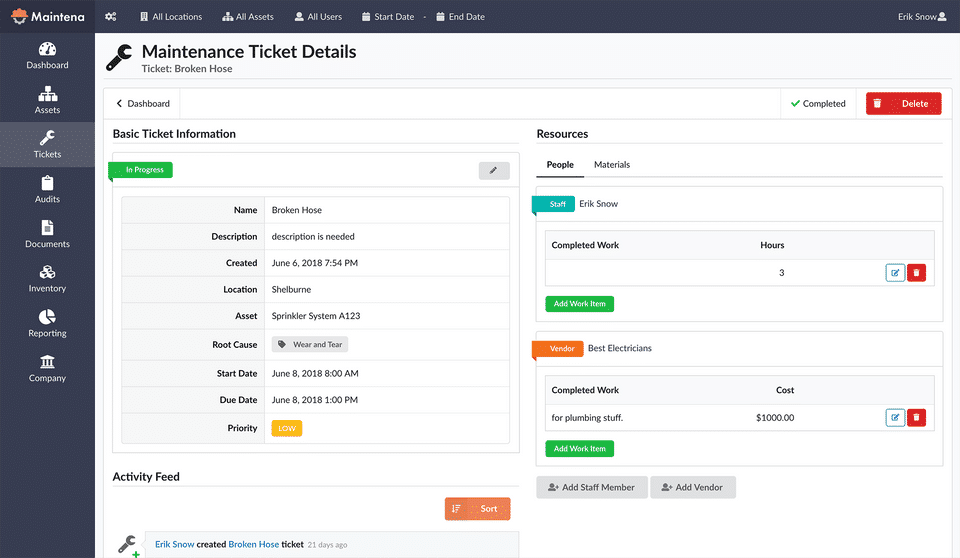Edit Erik Snow's 3-hour work item
This screenshot has width=960, height=558.
tap(895, 273)
